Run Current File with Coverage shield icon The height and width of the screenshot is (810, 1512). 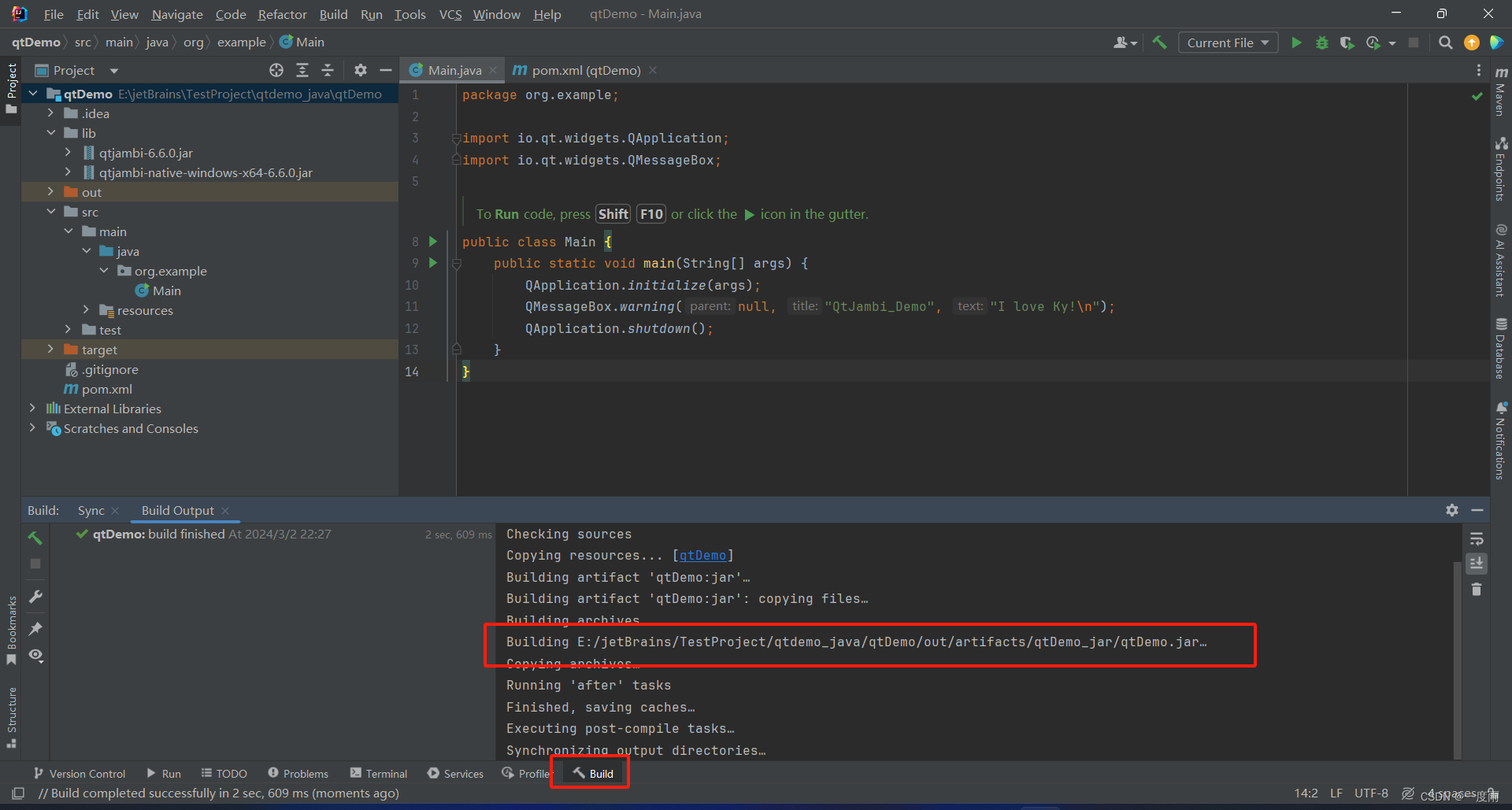click(1347, 43)
